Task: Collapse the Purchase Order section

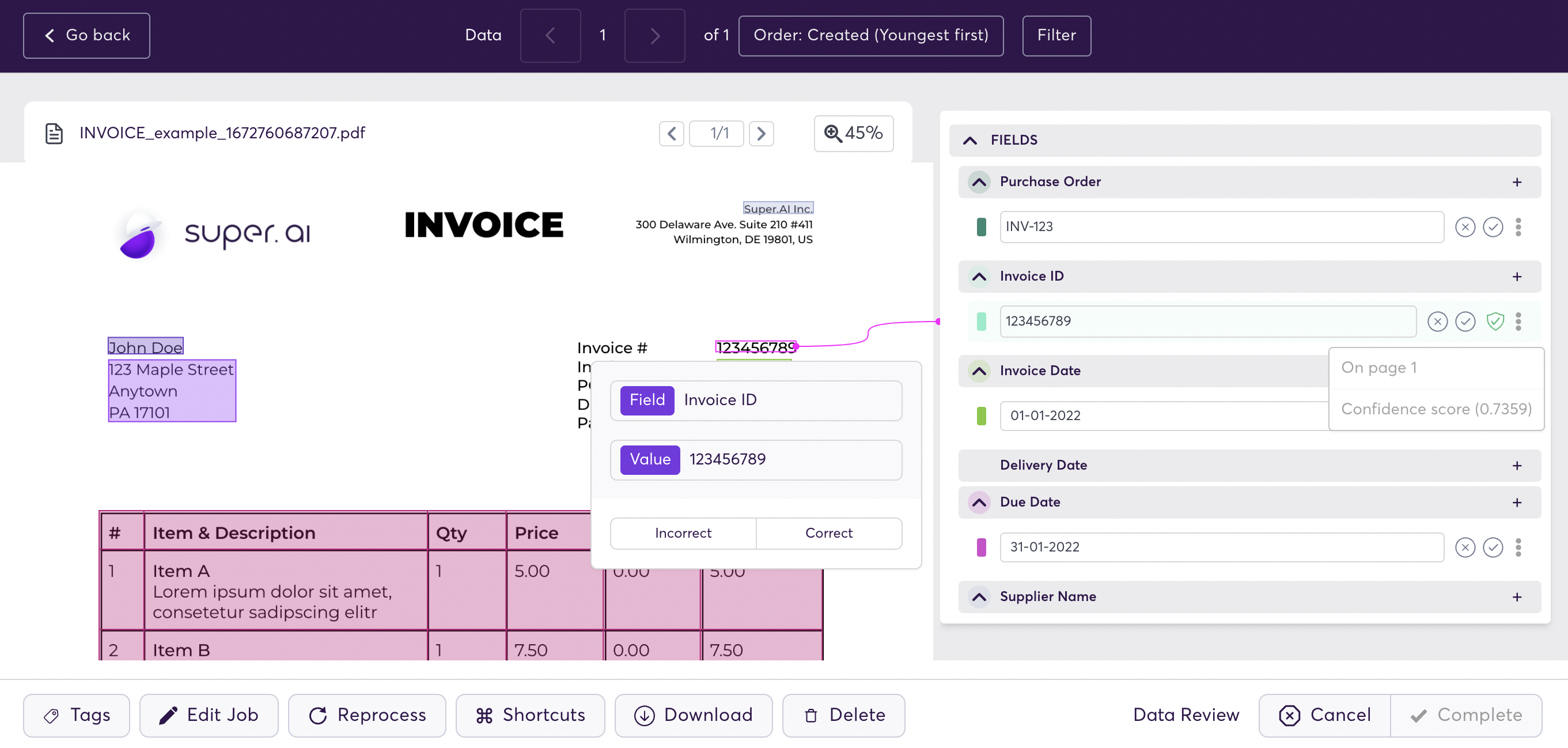Action: (x=979, y=182)
